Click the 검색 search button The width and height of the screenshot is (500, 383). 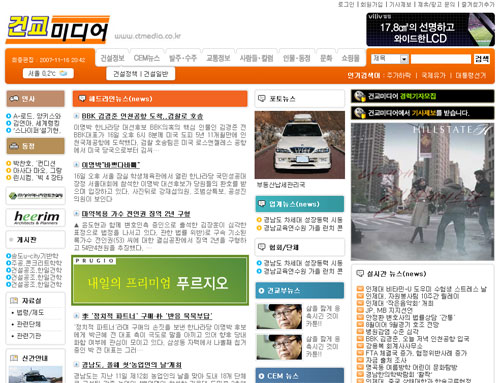pyautogui.click(x=482, y=59)
